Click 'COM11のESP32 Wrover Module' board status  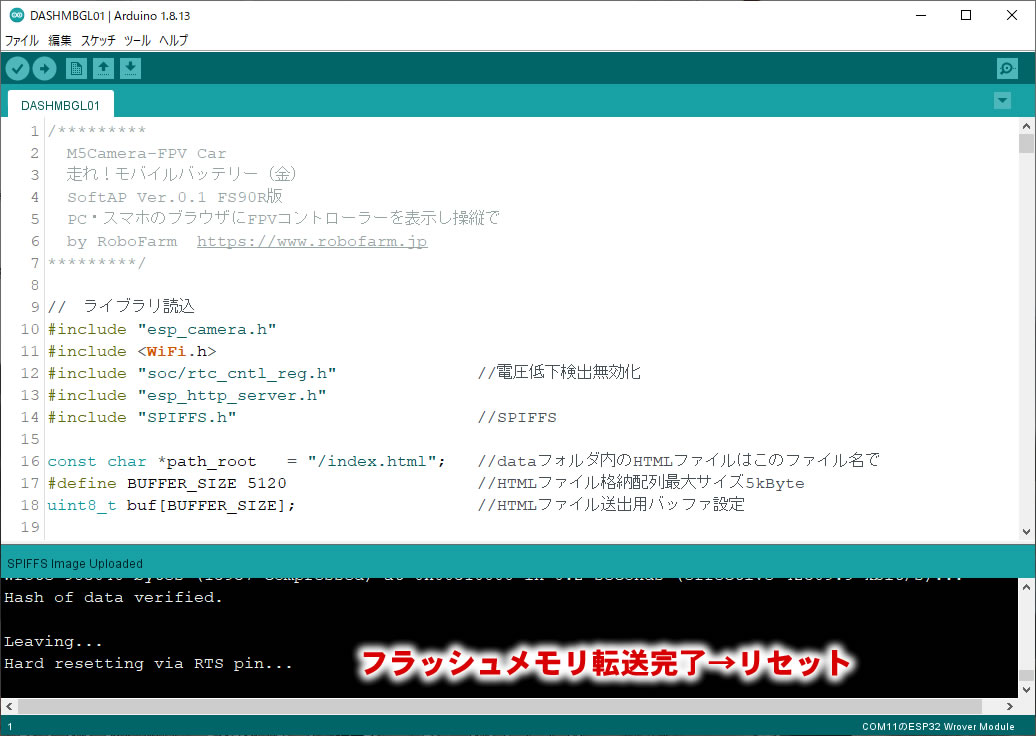click(938, 726)
